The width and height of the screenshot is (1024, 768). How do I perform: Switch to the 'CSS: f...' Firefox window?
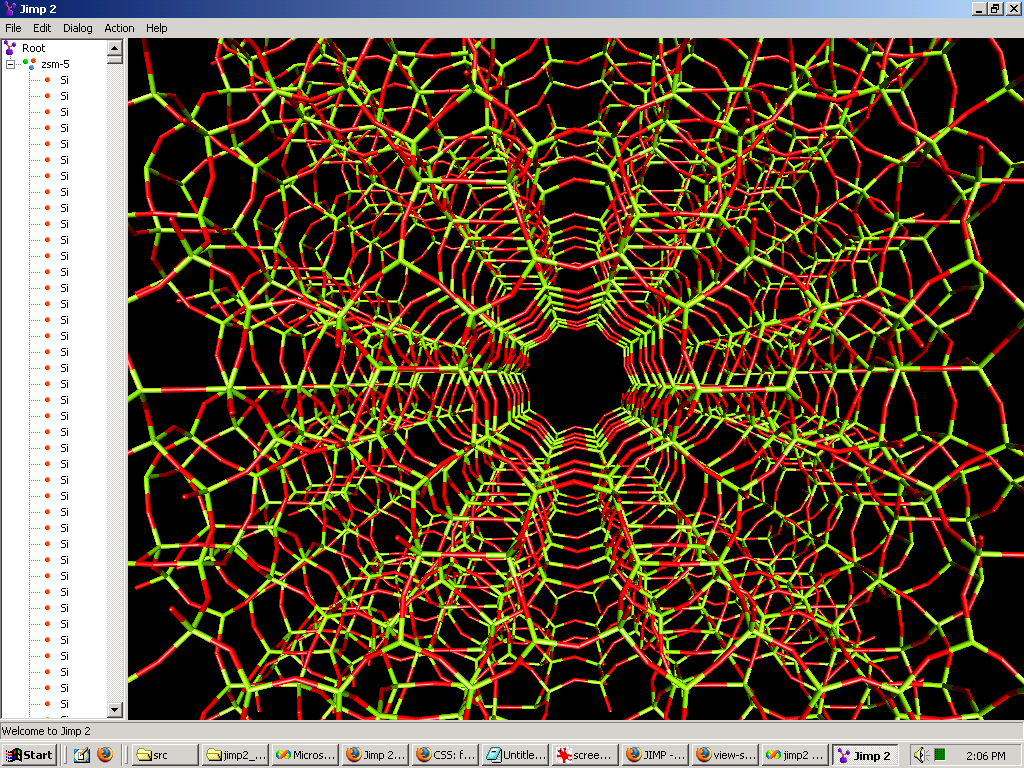point(446,755)
